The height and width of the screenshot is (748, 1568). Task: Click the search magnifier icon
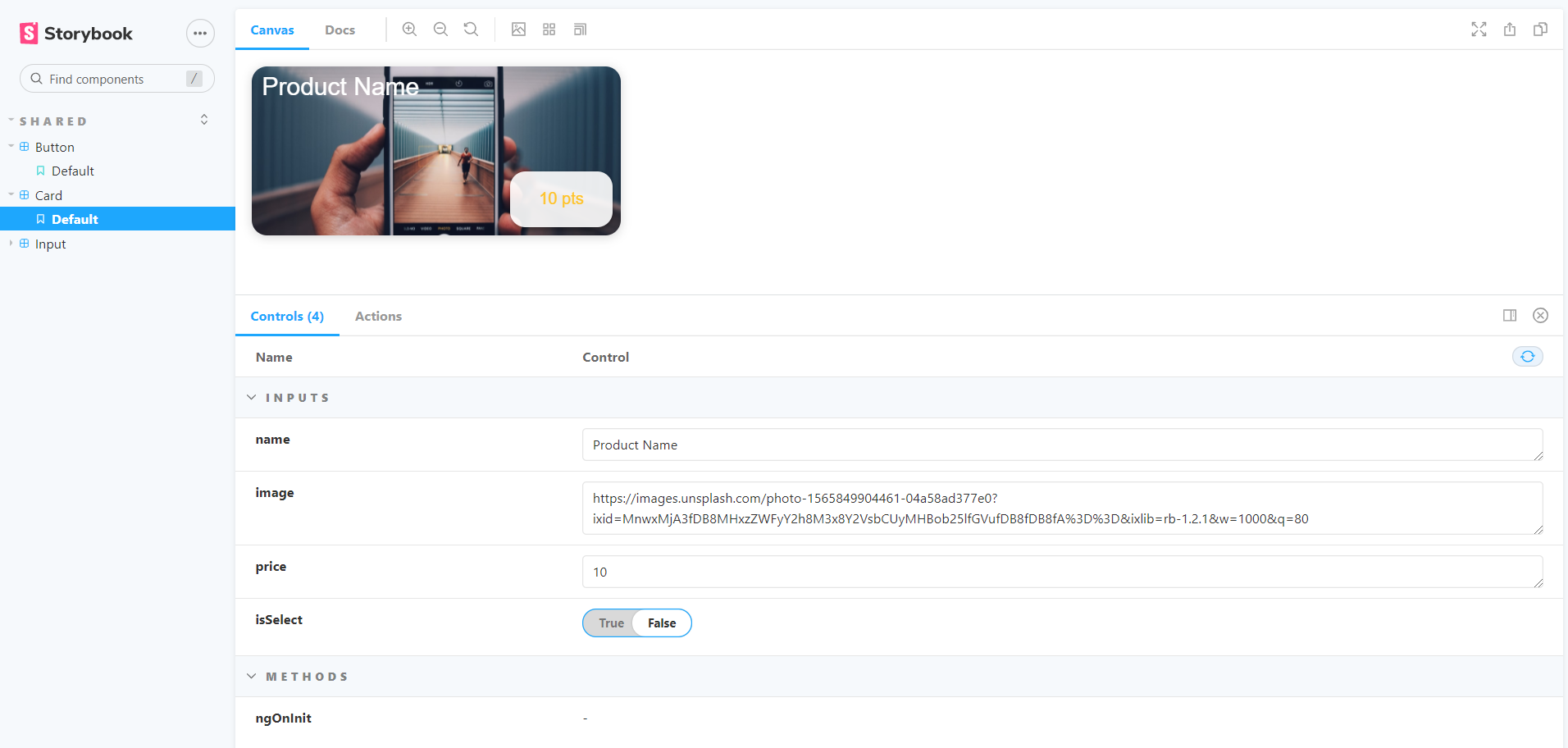click(x=36, y=79)
